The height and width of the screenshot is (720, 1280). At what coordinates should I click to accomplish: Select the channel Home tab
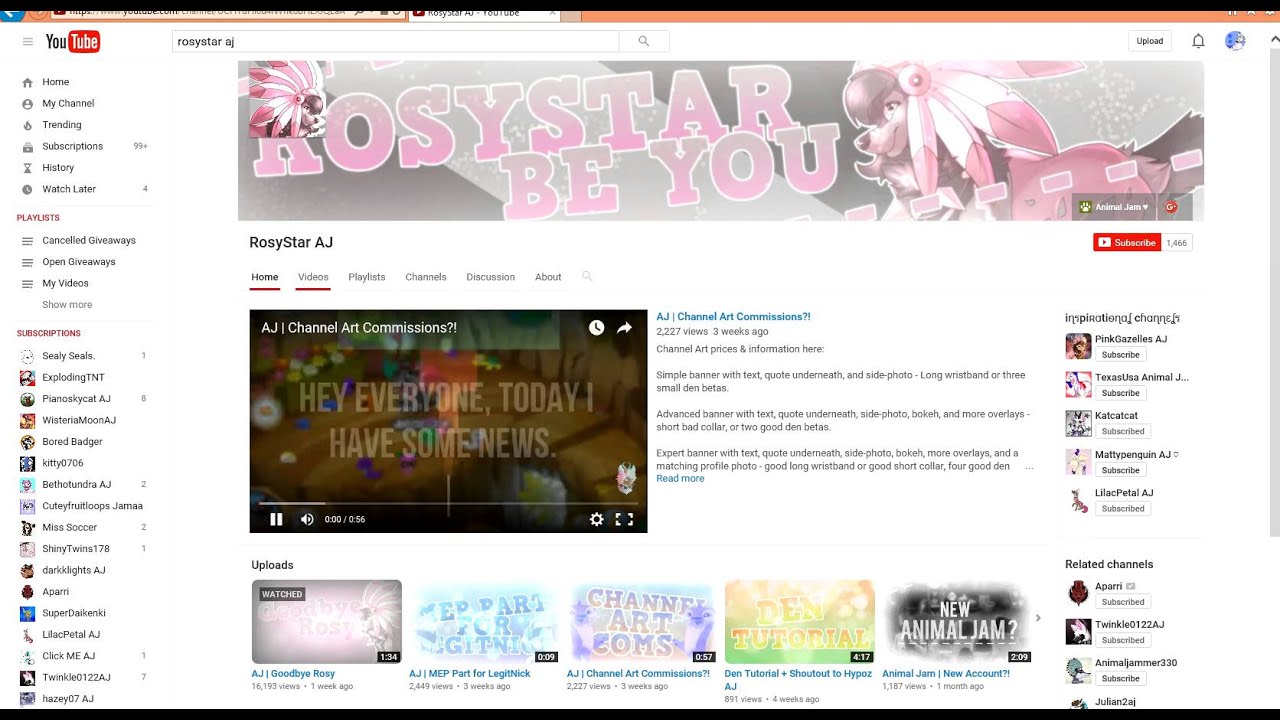265,277
